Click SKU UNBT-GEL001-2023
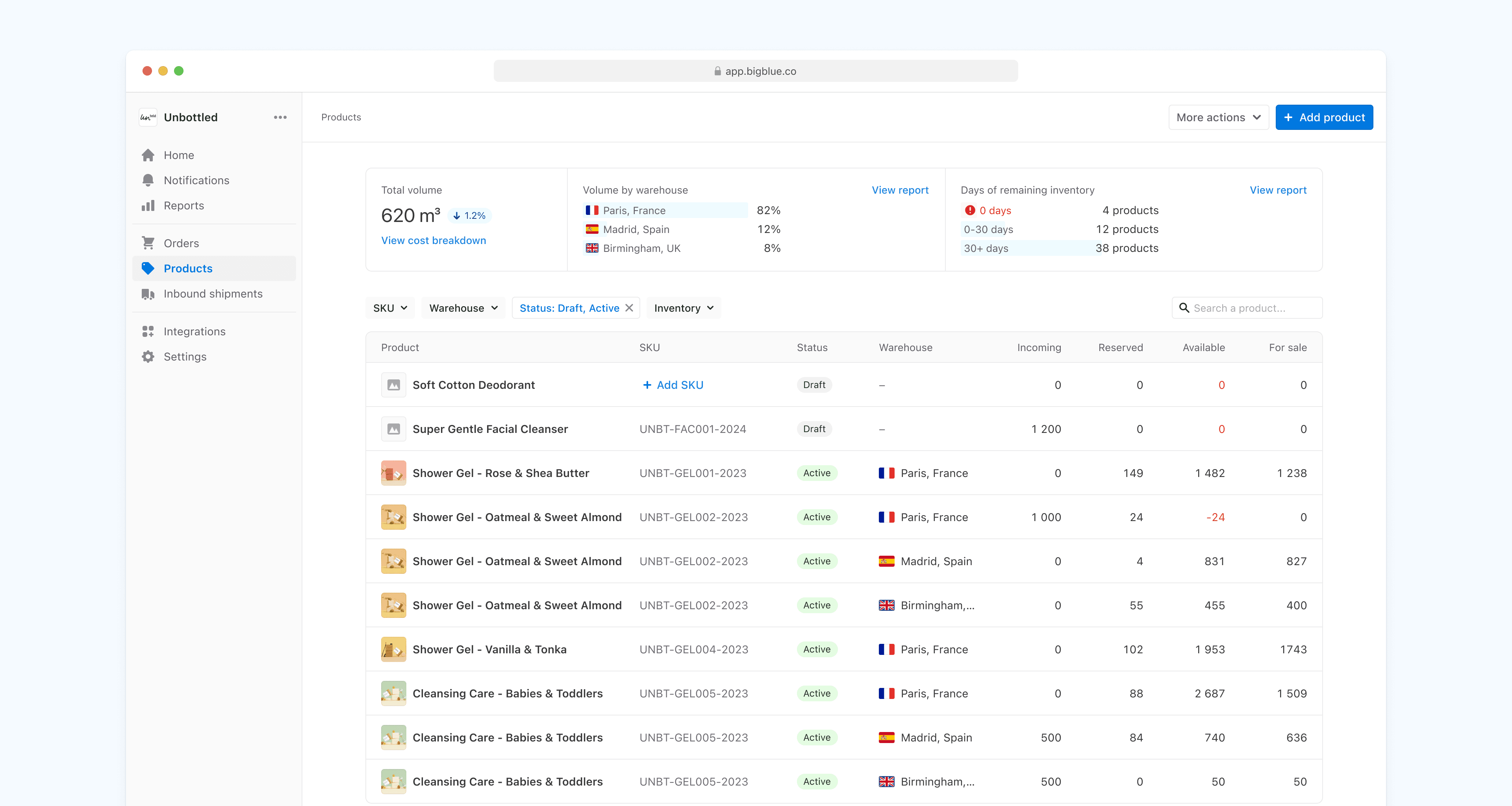 (693, 473)
